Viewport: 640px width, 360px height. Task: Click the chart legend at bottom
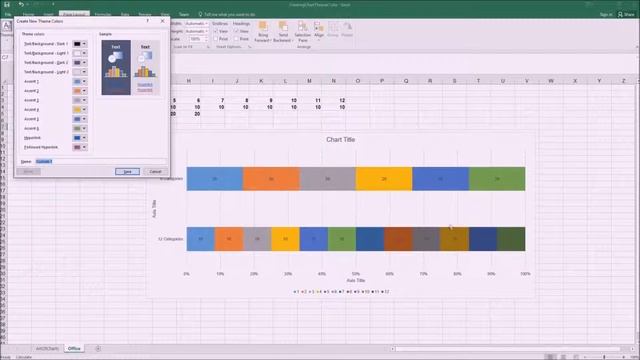click(341, 292)
